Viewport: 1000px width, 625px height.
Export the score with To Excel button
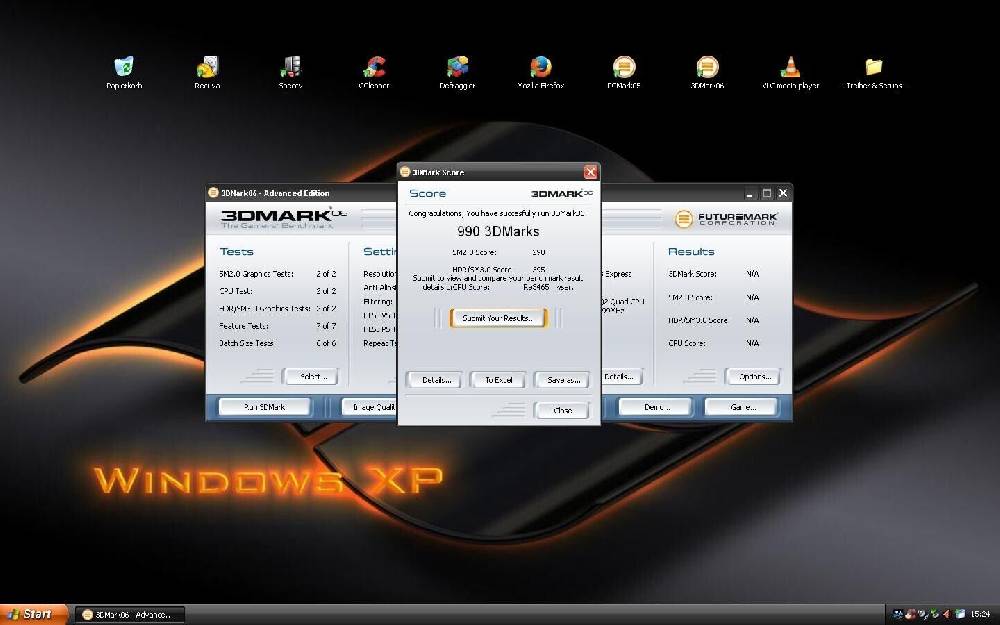(498, 380)
